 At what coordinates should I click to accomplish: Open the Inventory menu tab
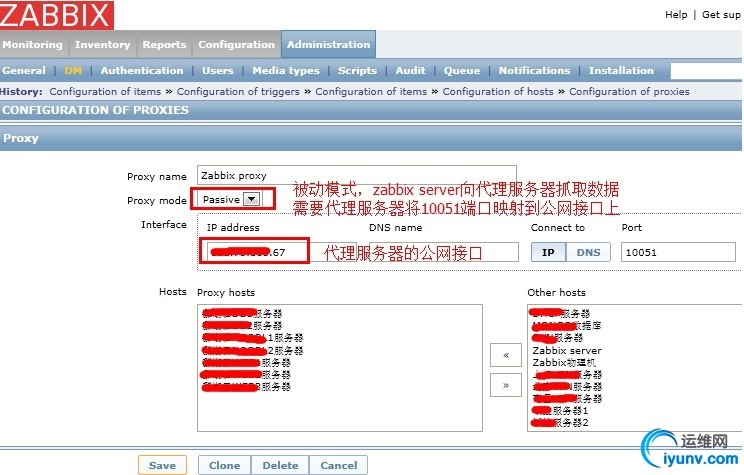[x=102, y=45]
